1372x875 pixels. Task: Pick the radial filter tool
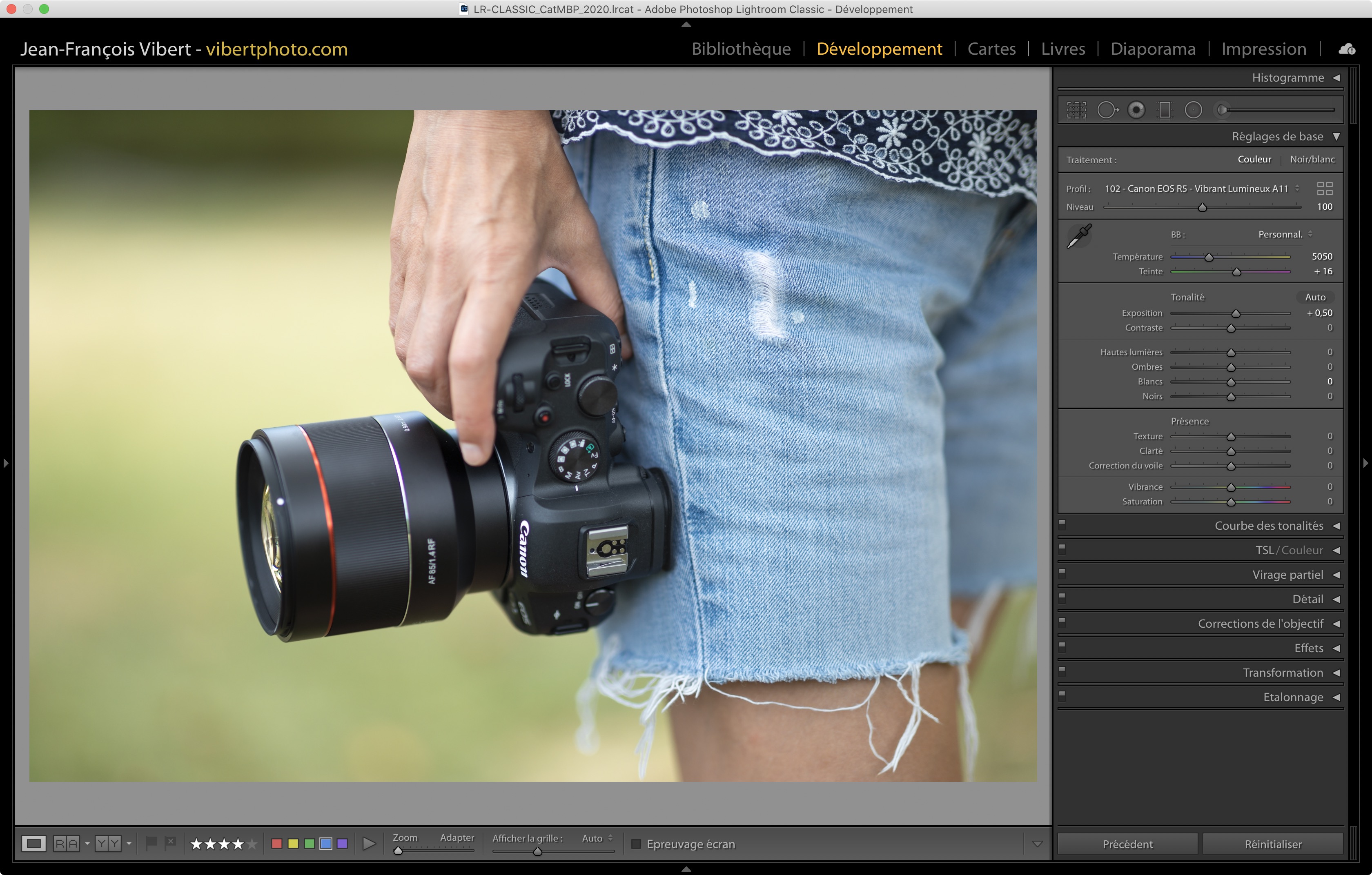tap(1193, 110)
